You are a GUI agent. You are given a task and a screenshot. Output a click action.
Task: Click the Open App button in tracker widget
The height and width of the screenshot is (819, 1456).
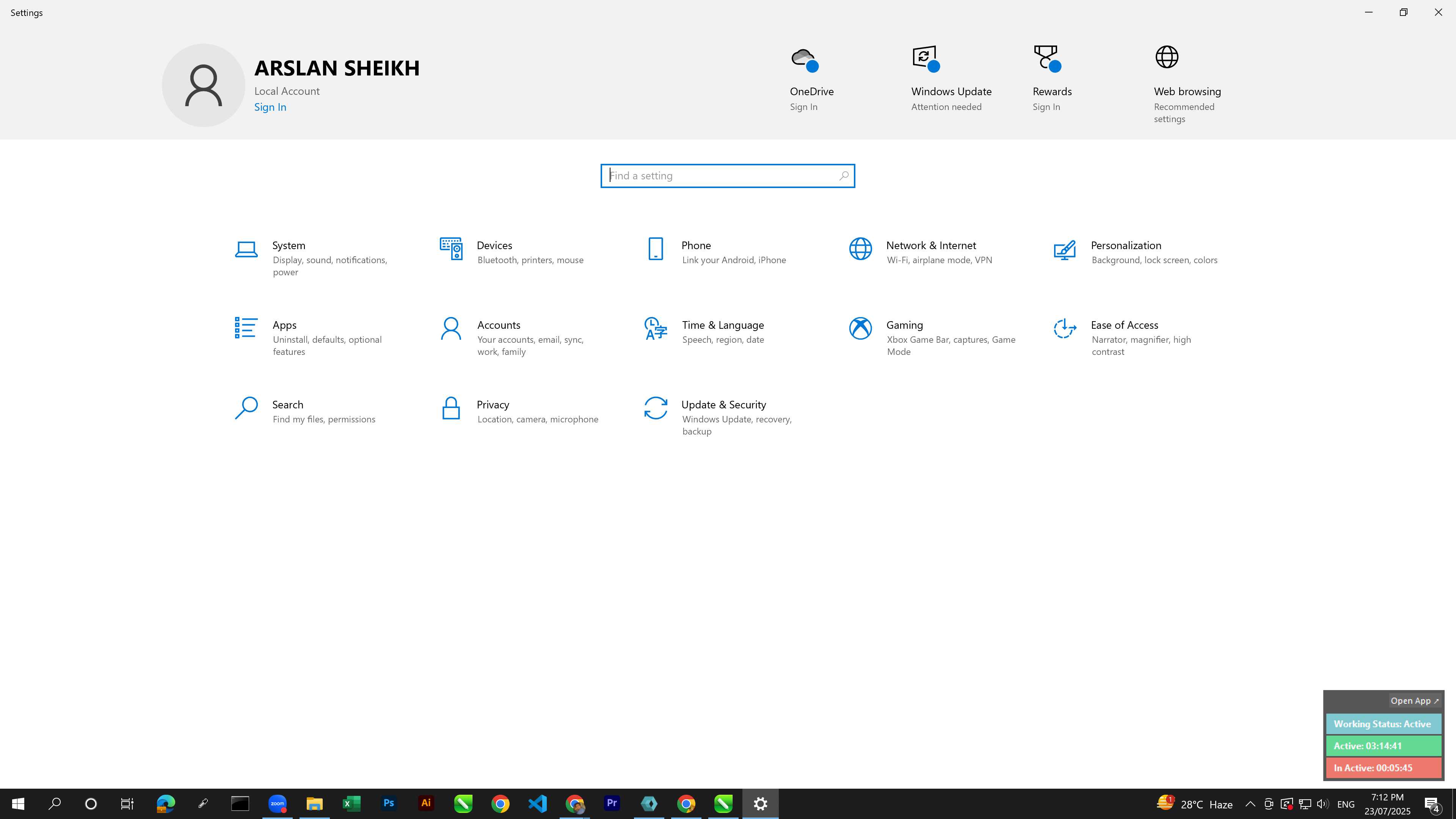(x=1414, y=701)
